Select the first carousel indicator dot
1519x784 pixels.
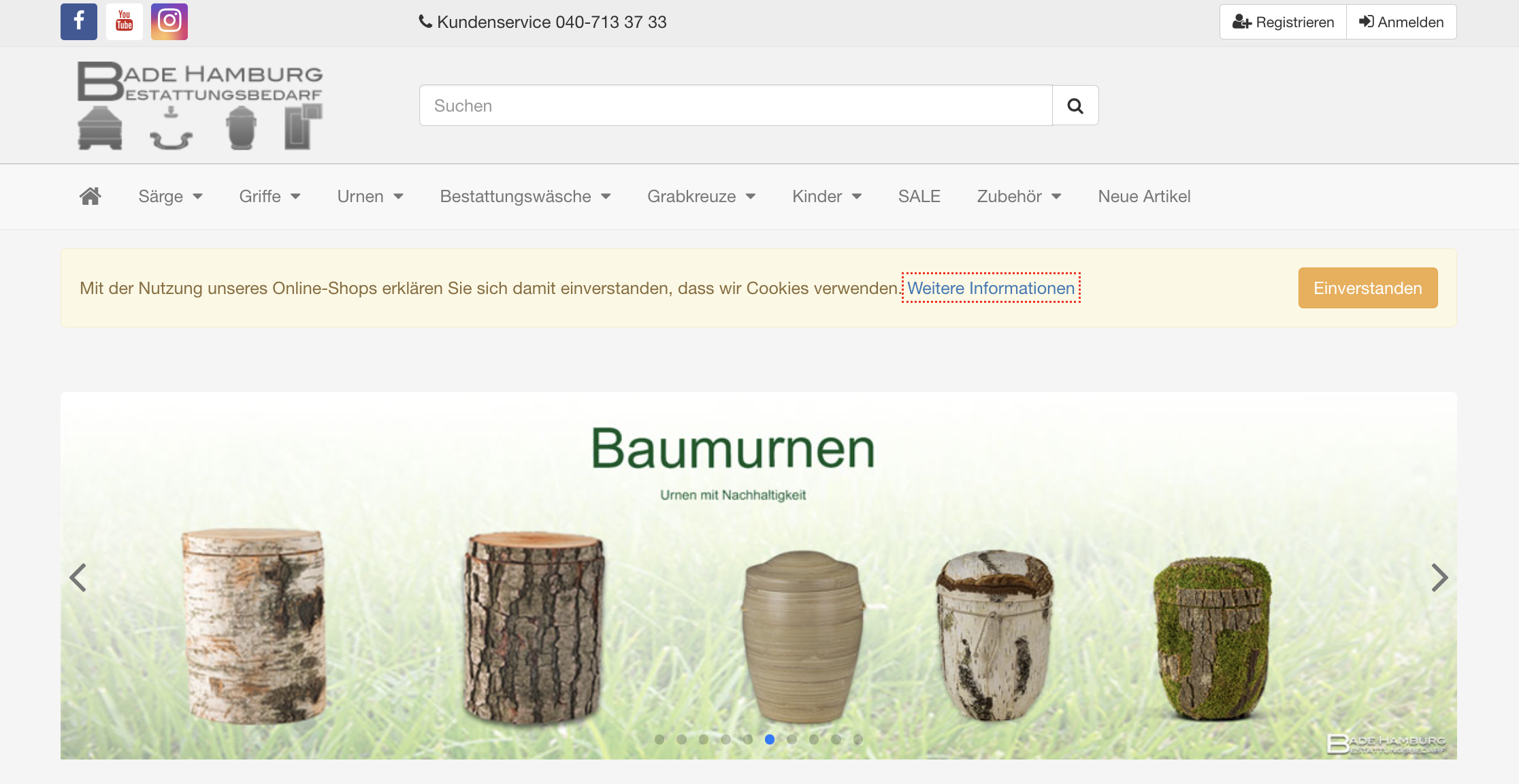tap(659, 739)
